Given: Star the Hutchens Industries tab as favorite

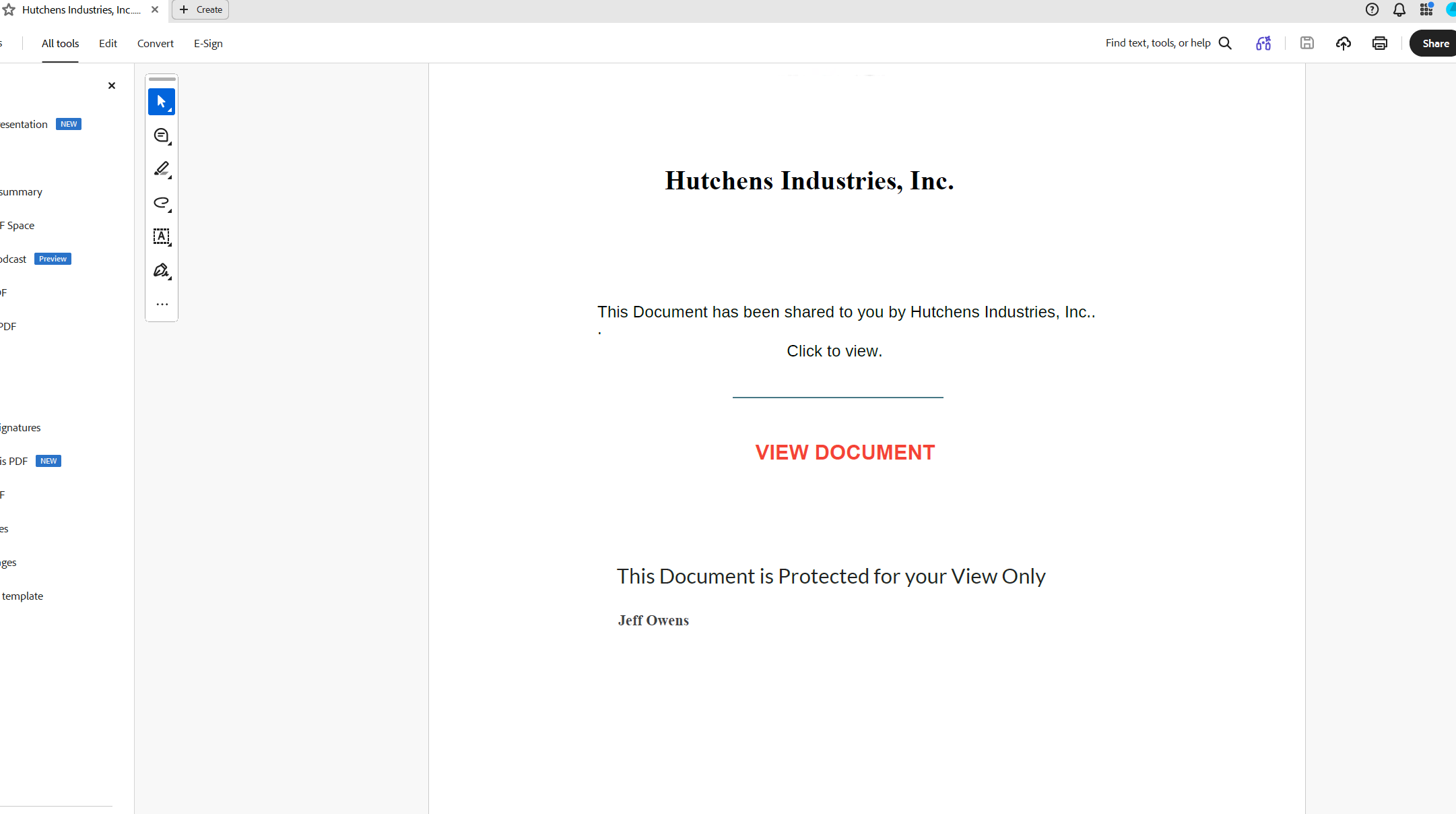Looking at the screenshot, I should point(9,9).
